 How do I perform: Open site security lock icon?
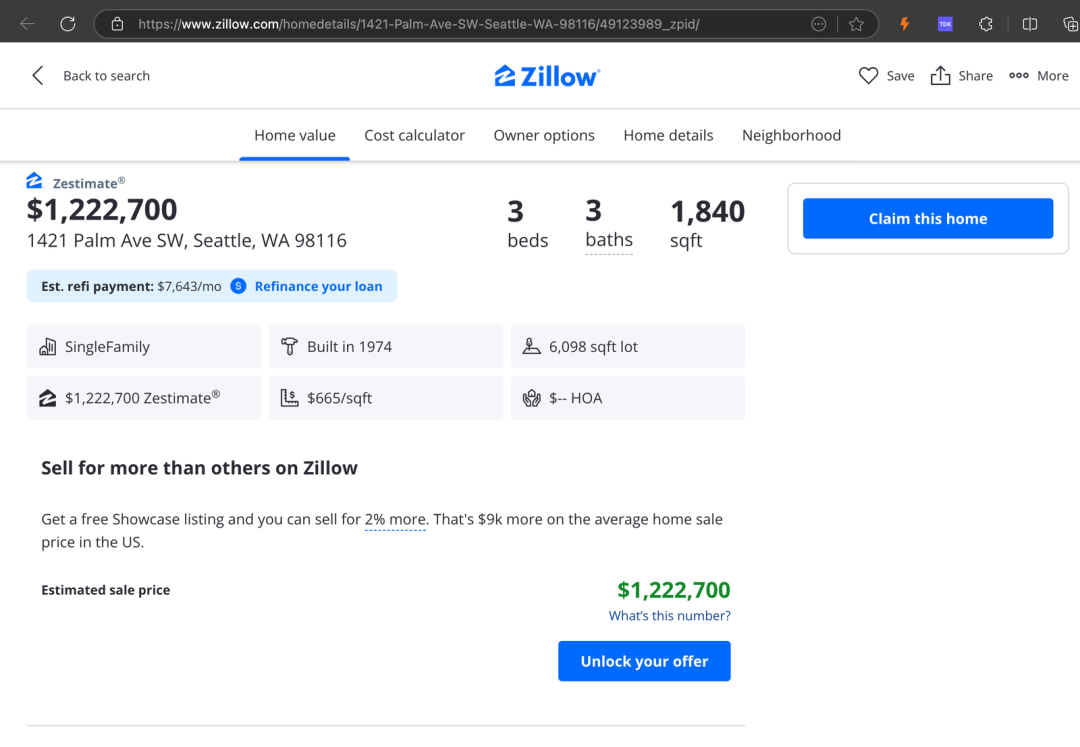click(117, 24)
